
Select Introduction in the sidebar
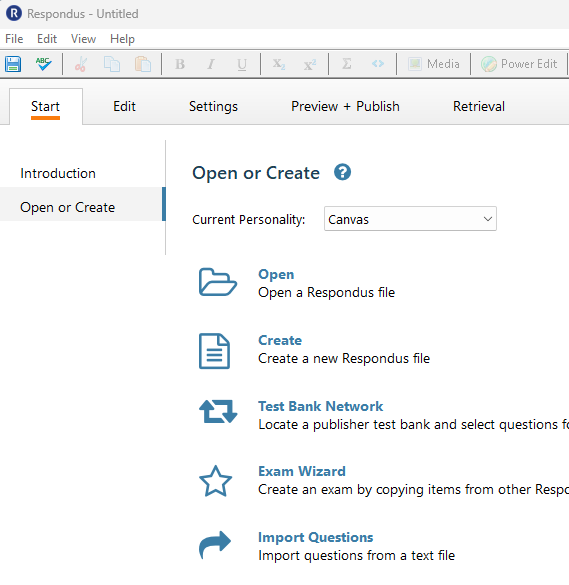click(58, 173)
